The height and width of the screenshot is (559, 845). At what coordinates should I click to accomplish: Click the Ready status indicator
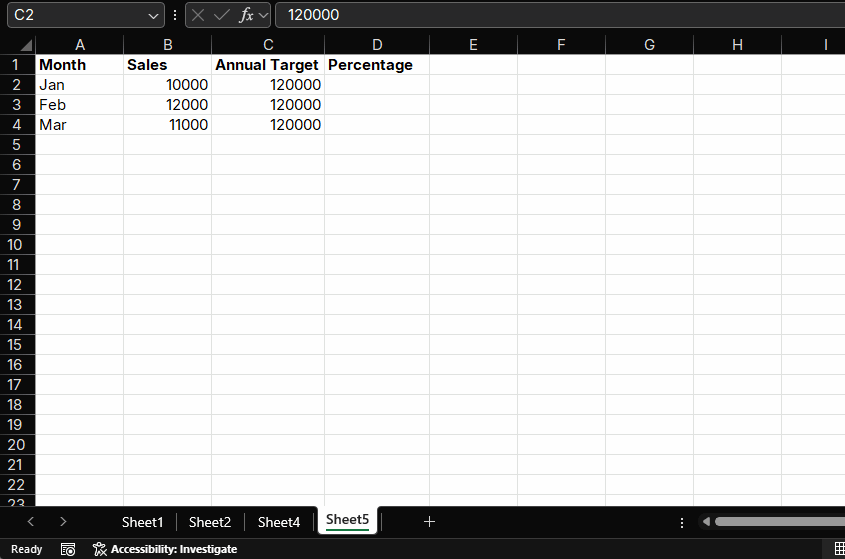(26, 549)
